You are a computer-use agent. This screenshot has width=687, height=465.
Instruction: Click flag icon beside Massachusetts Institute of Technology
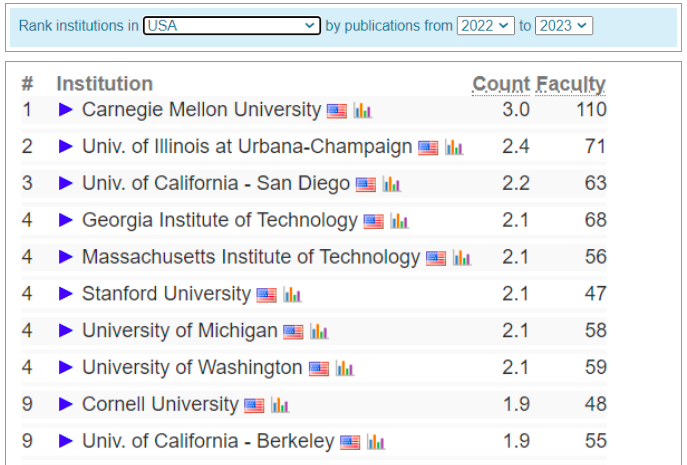click(x=436, y=258)
